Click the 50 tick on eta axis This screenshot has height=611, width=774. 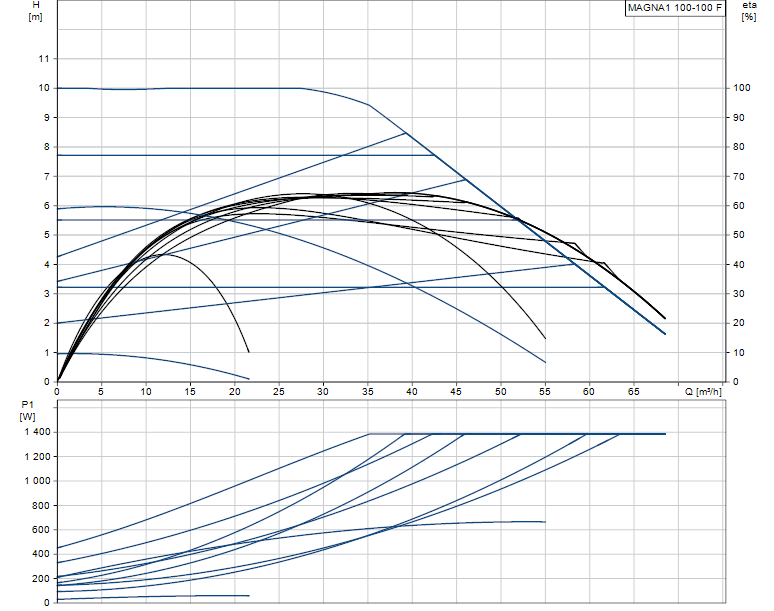(738, 235)
